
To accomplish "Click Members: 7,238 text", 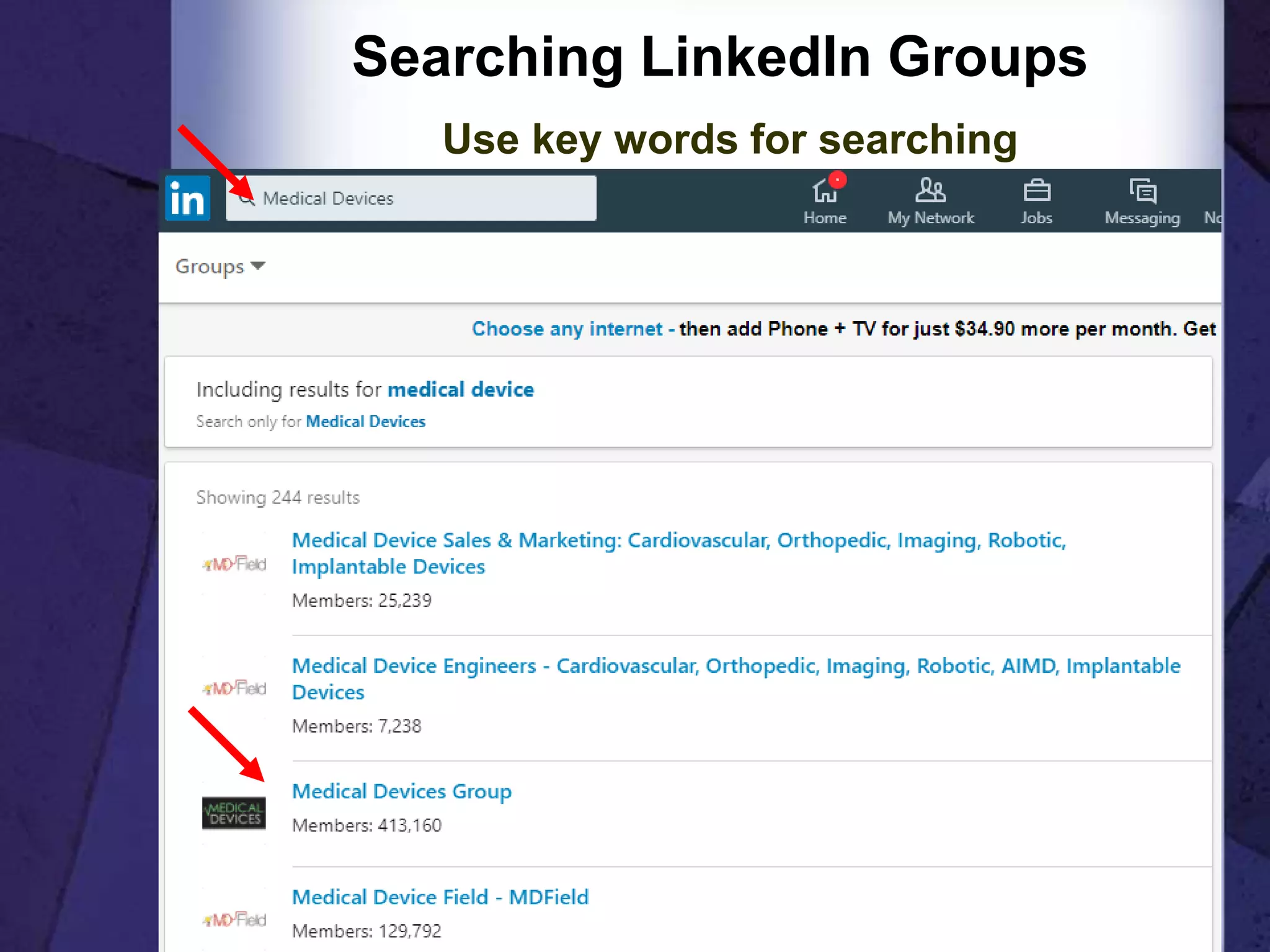I will pyautogui.click(x=357, y=726).
